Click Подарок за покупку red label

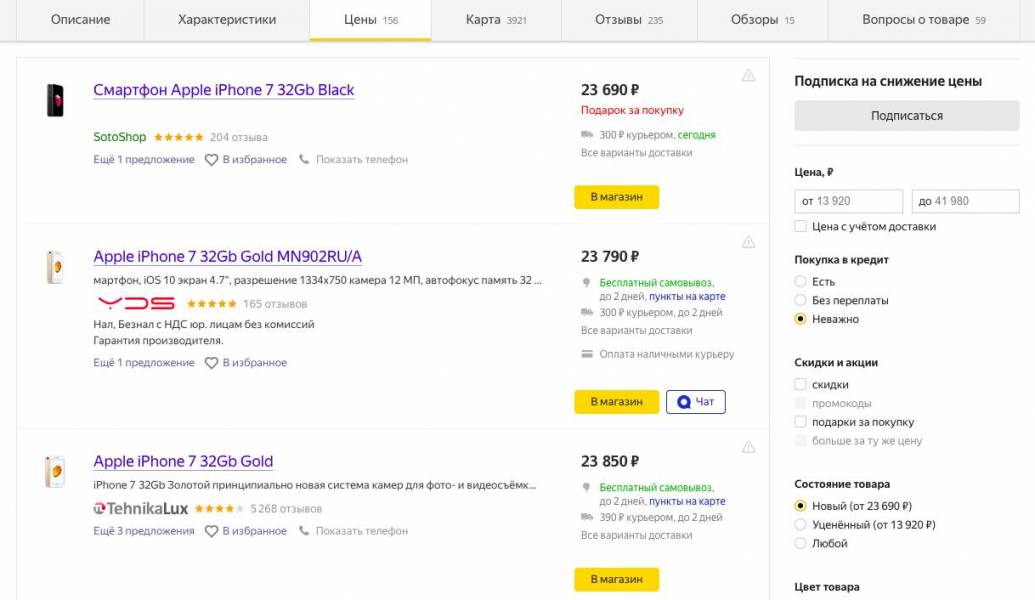632,110
